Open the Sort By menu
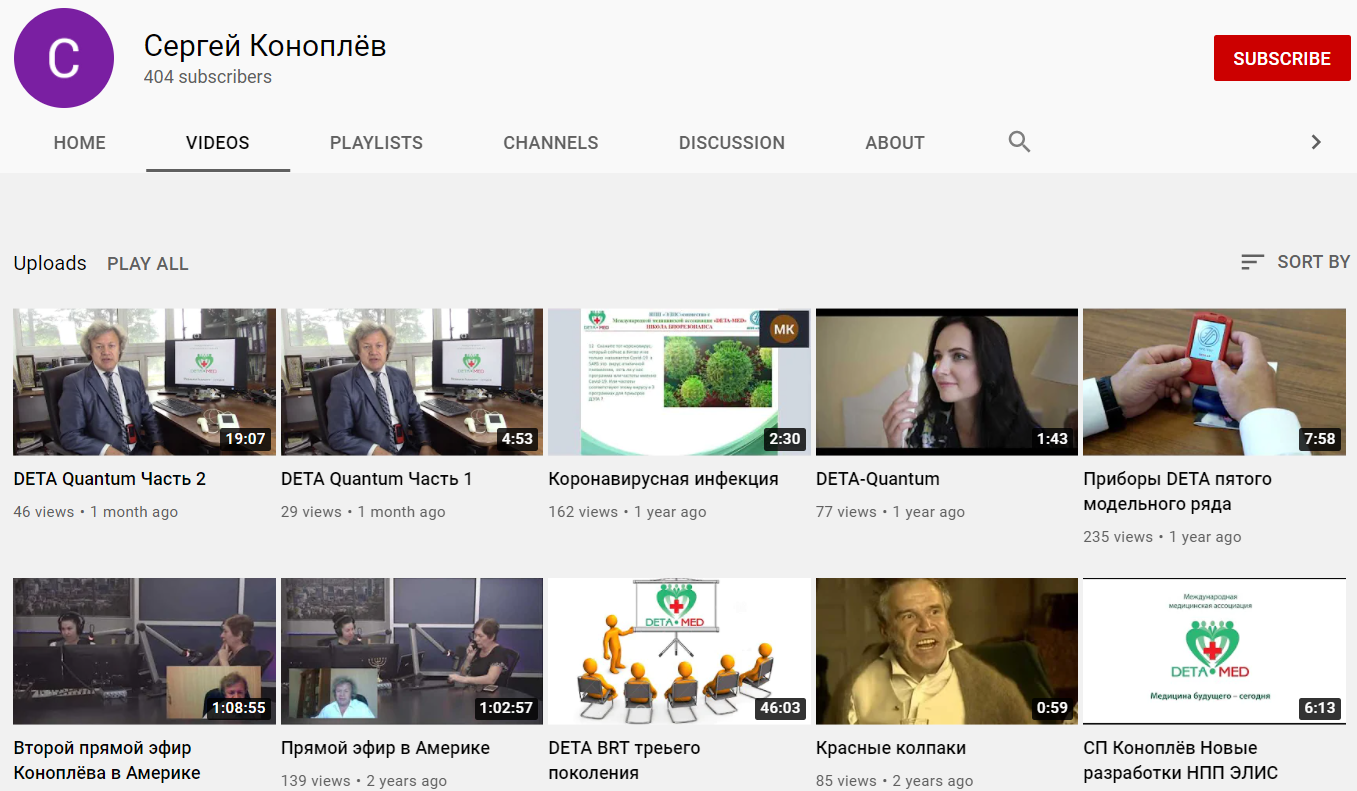 [x=1295, y=262]
